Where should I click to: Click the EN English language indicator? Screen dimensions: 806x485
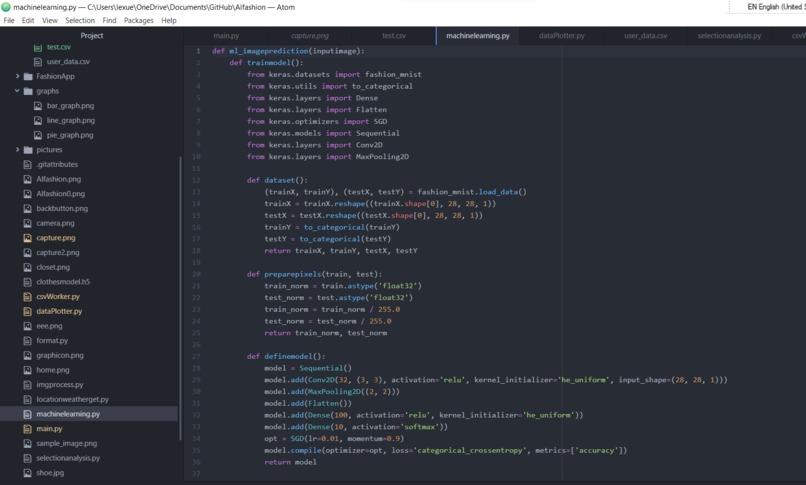tap(776, 7)
